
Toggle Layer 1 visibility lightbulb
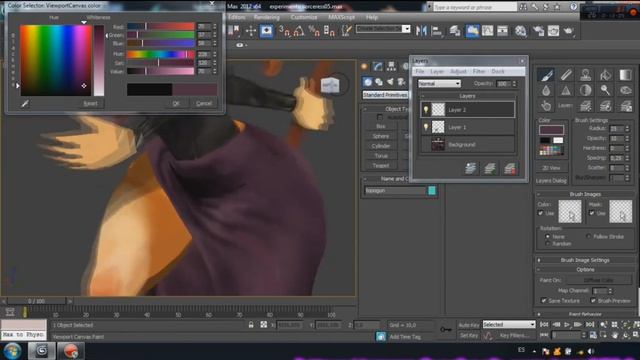pyautogui.click(x=426, y=127)
